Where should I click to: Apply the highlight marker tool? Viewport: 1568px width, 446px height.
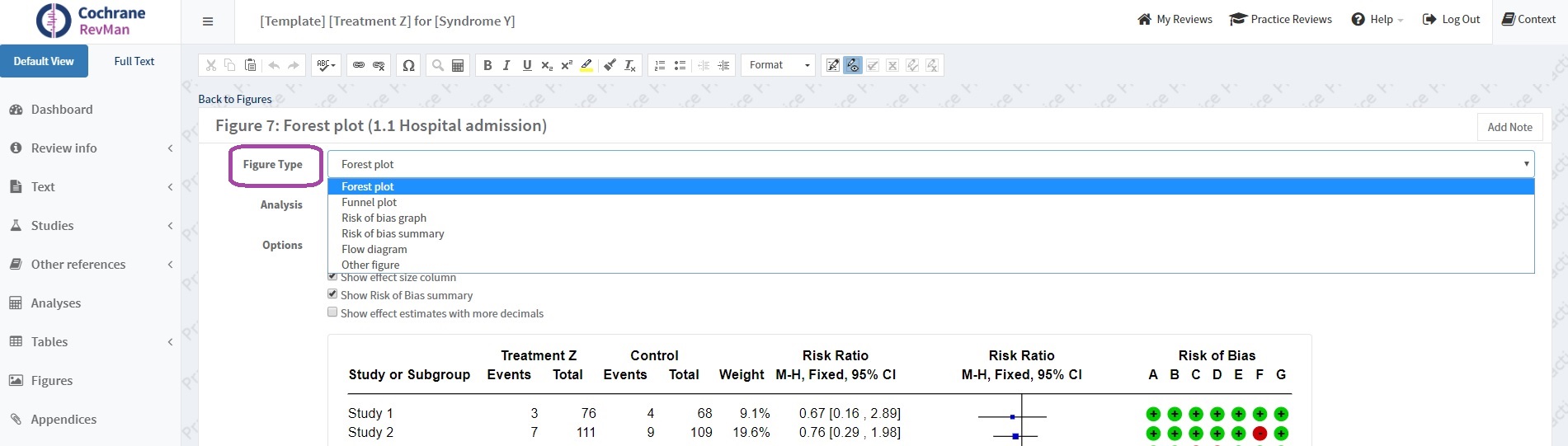[x=586, y=65]
